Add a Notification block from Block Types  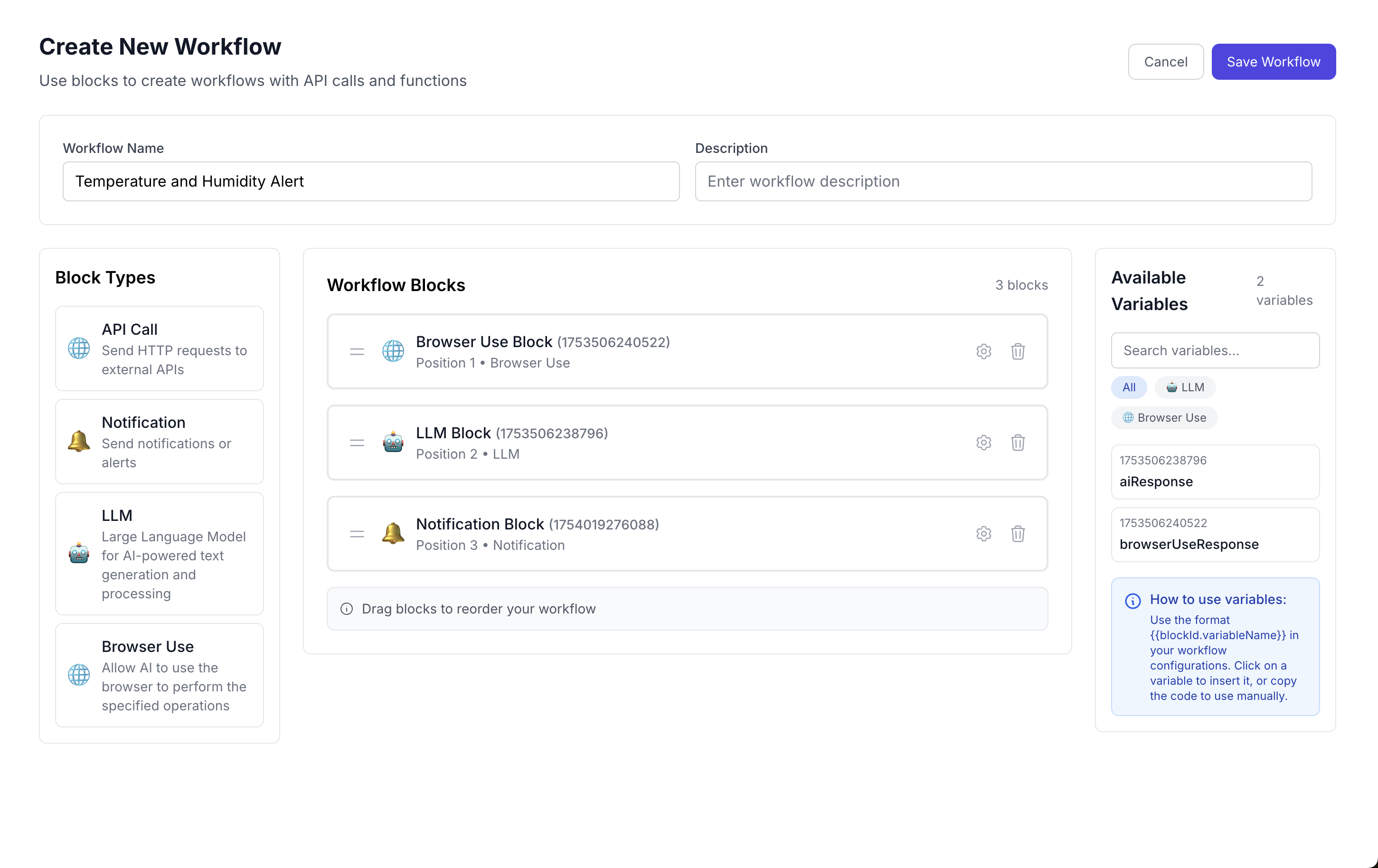(x=159, y=442)
